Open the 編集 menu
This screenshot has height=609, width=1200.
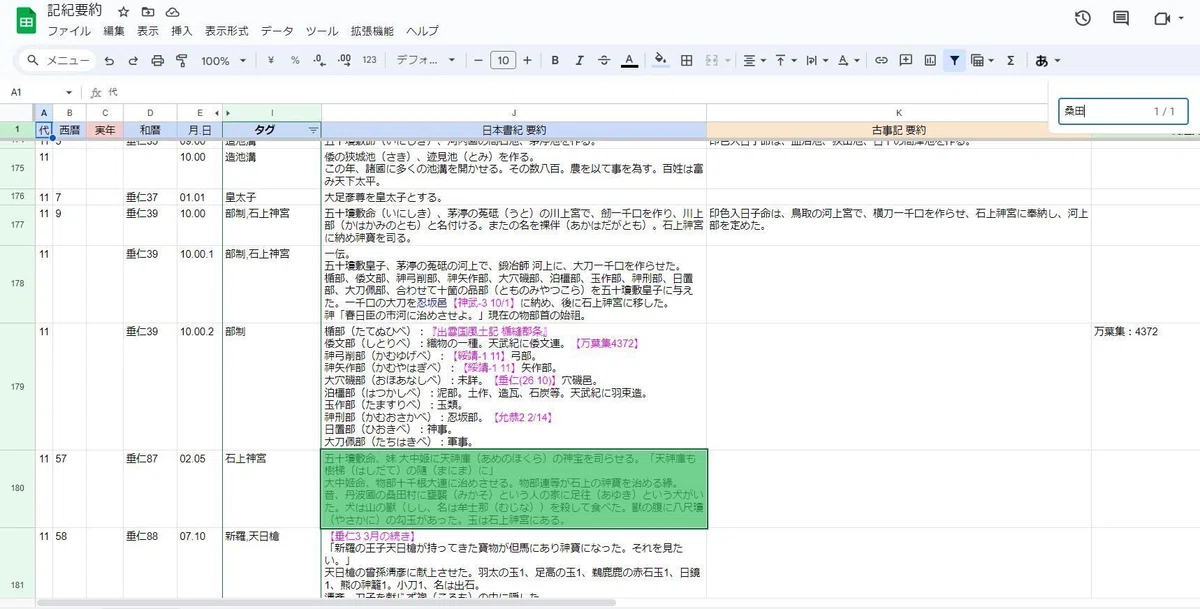pos(114,31)
